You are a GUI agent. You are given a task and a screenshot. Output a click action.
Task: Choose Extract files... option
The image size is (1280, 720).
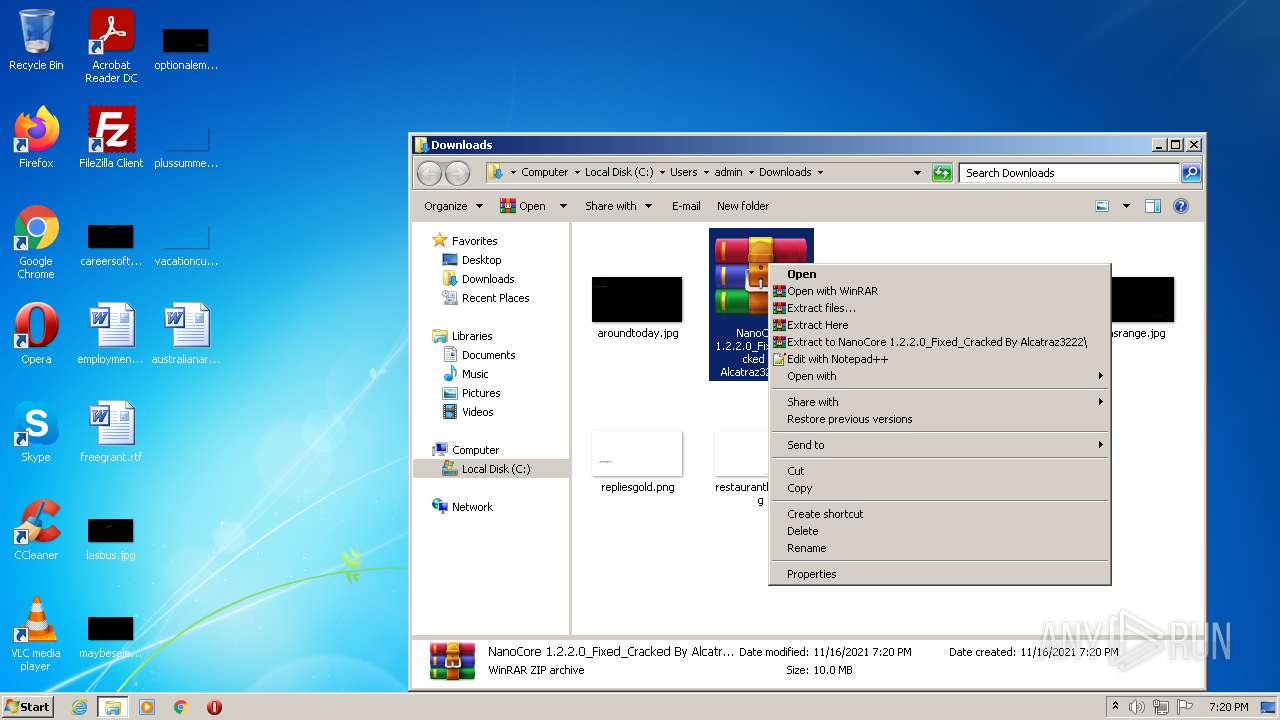click(940, 308)
